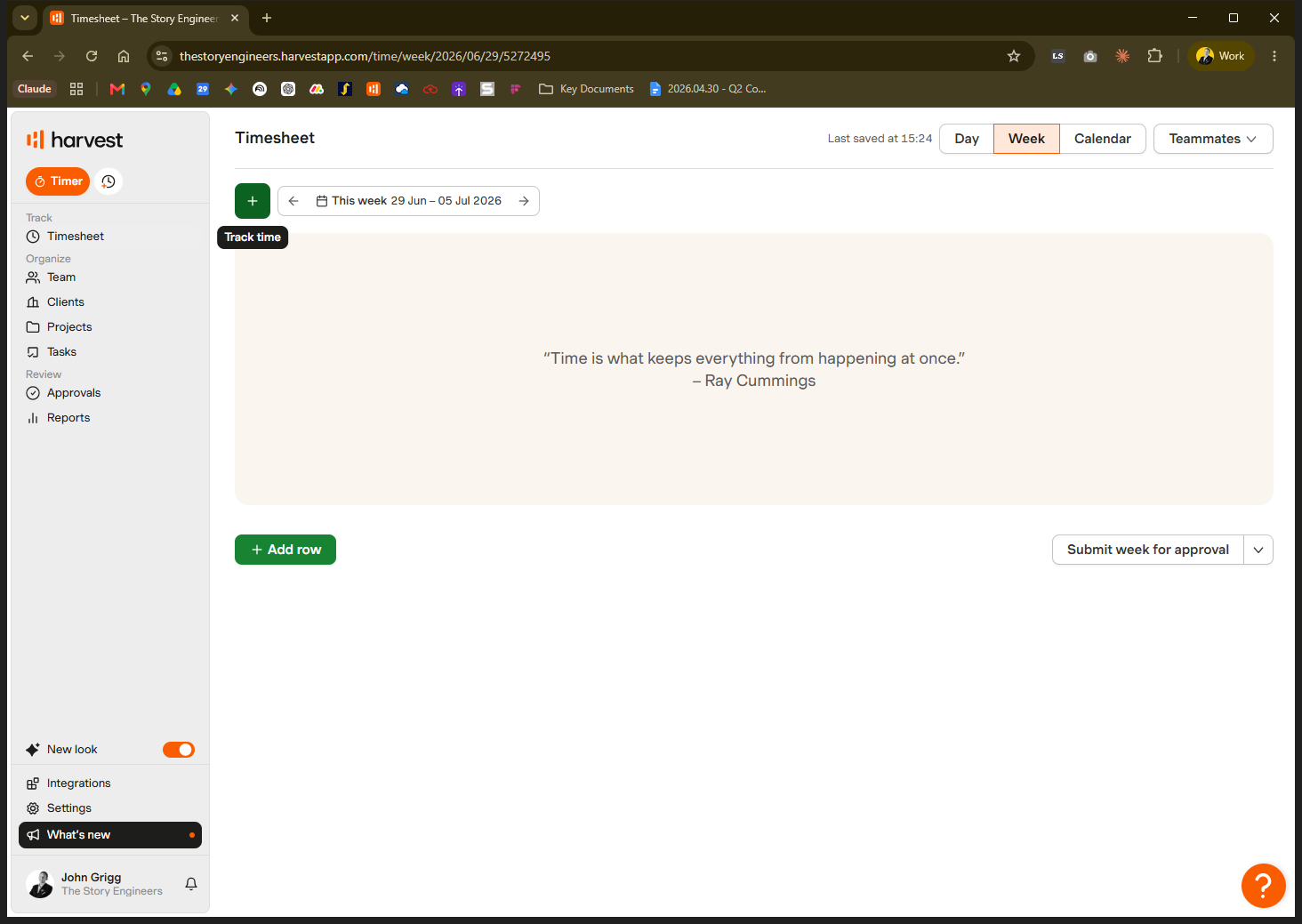Click the address bar URL
This screenshot has height=924, width=1302.
pos(365,56)
